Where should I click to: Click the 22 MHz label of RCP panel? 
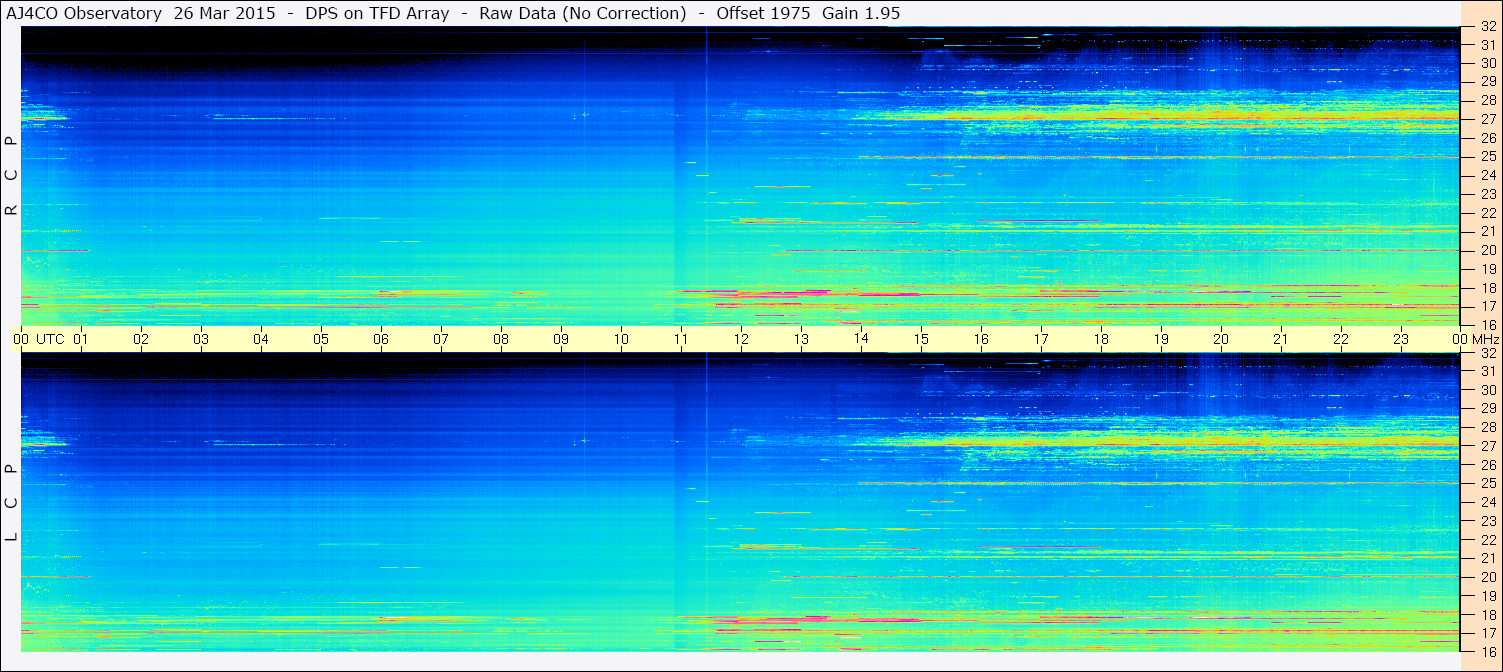tap(1488, 213)
